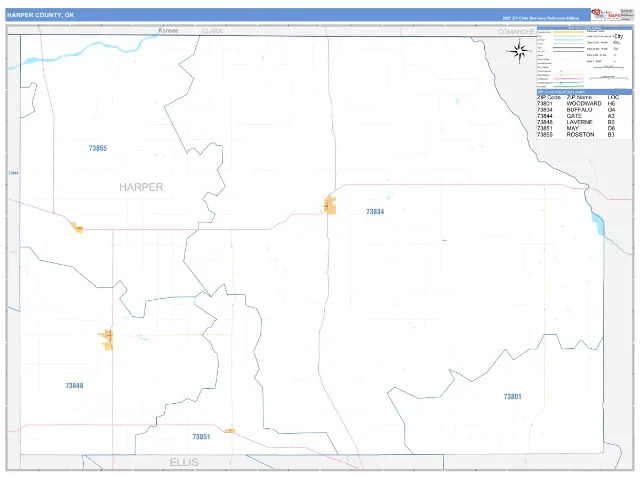The width and height of the screenshot is (640, 480).
Task: Click WOODWARD in the ZIP index table
Action: (x=584, y=104)
